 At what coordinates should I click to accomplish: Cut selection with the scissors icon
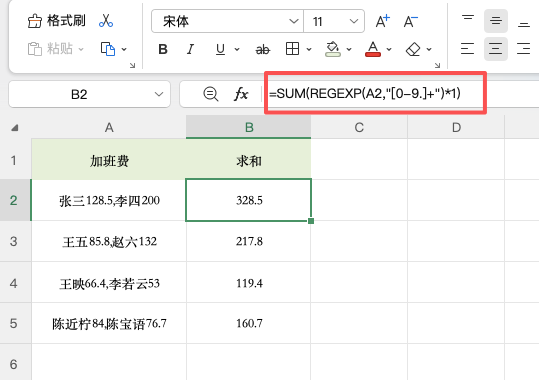tap(106, 21)
